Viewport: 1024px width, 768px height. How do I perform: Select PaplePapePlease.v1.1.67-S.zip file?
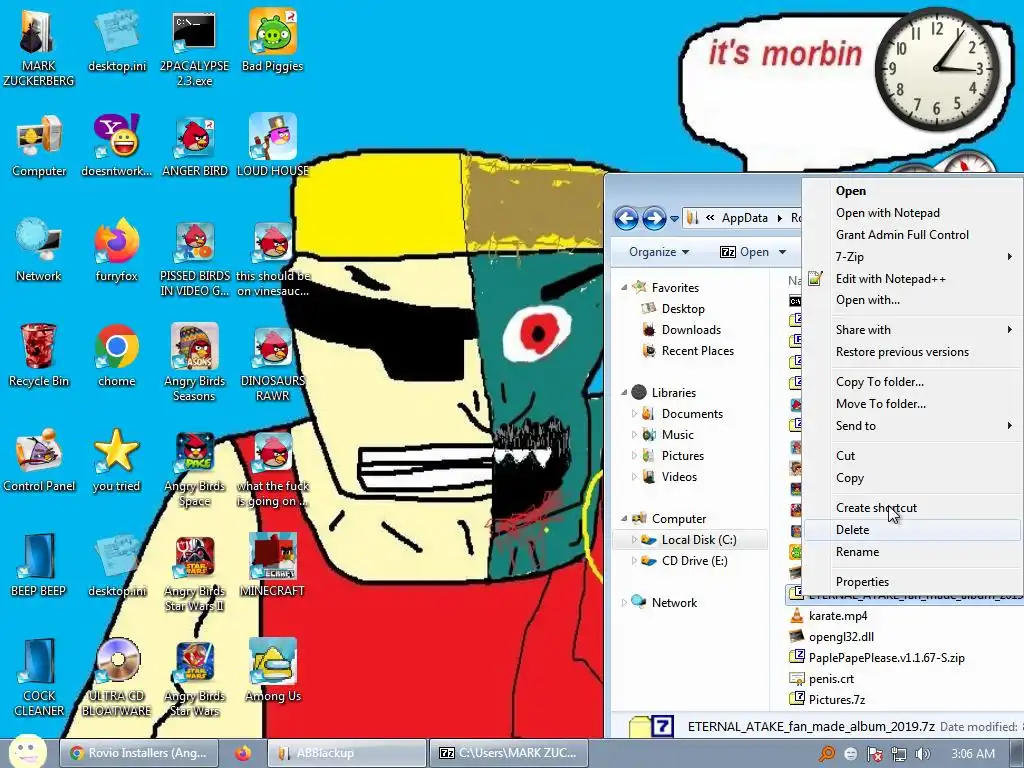886,658
